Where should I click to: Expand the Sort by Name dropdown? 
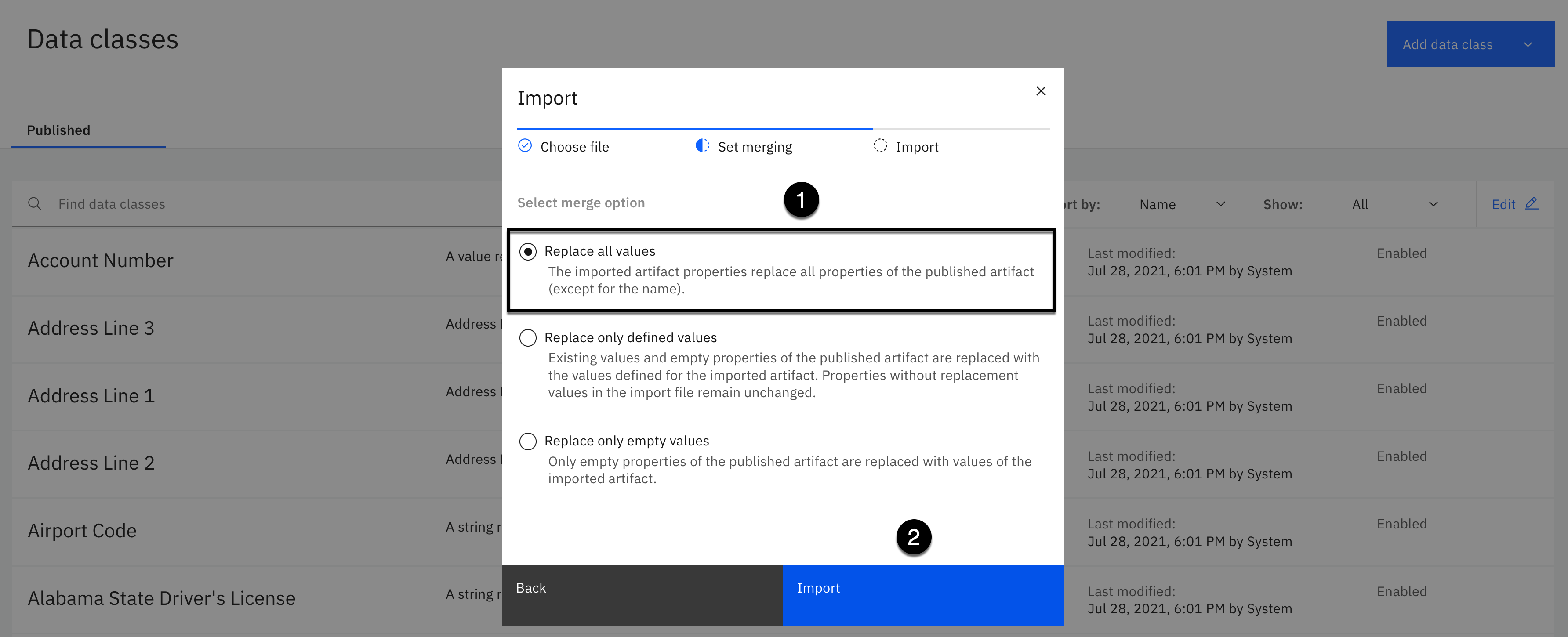click(1181, 204)
